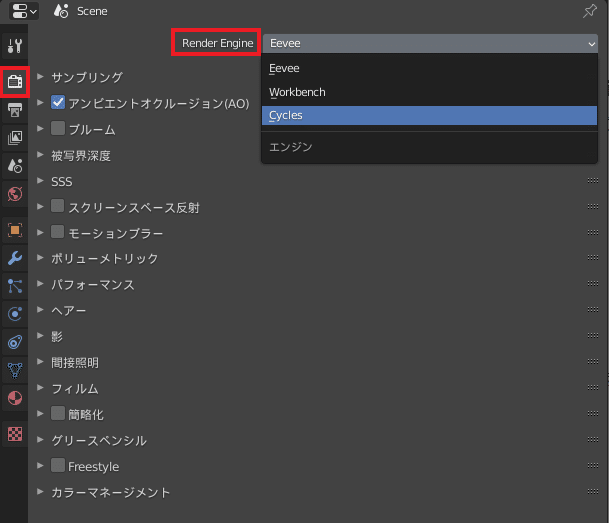Enable the Freestyle checkbox
609x523 pixels.
tap(58, 465)
